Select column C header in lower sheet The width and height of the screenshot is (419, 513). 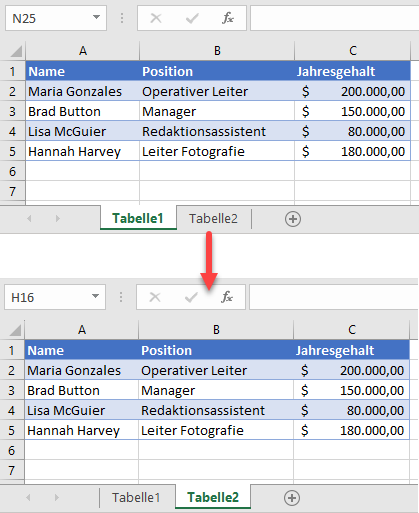(352, 330)
